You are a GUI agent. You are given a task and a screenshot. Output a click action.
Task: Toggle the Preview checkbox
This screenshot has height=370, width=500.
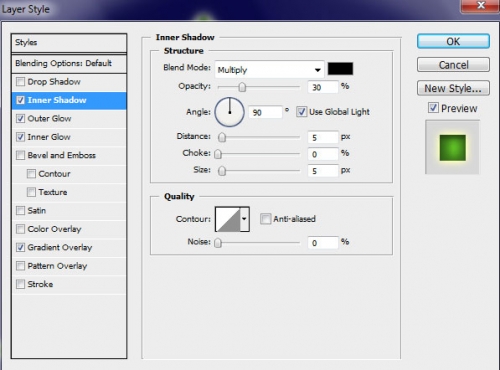(x=433, y=108)
